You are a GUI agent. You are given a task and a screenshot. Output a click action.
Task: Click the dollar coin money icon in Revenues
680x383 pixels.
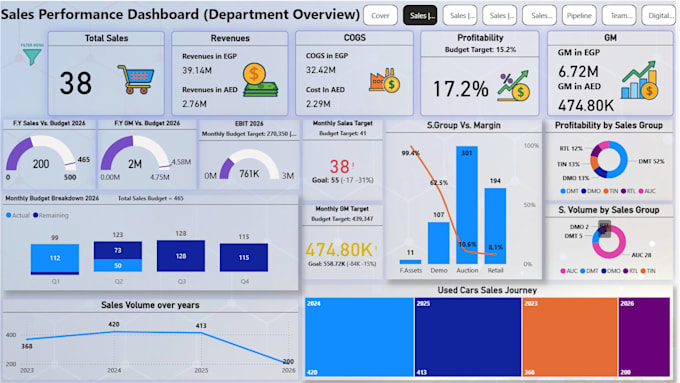click(x=259, y=79)
